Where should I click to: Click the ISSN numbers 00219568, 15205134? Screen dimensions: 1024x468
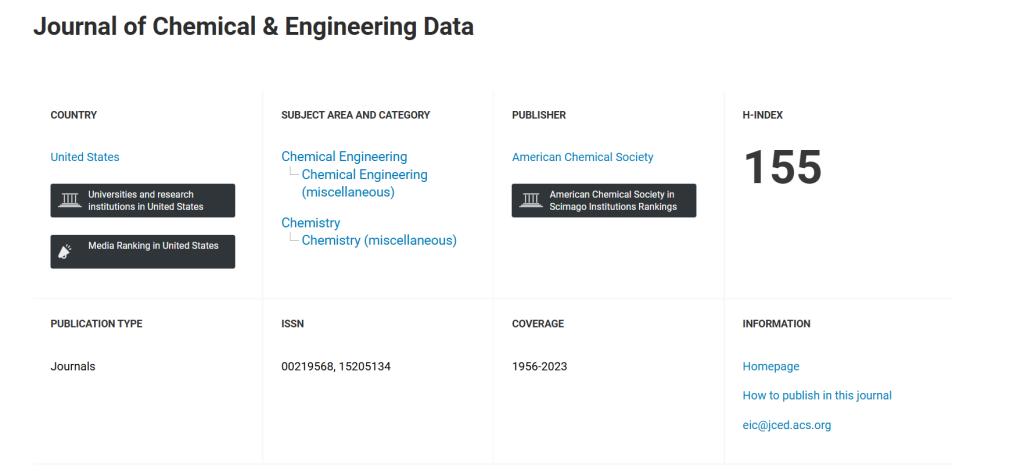click(336, 366)
